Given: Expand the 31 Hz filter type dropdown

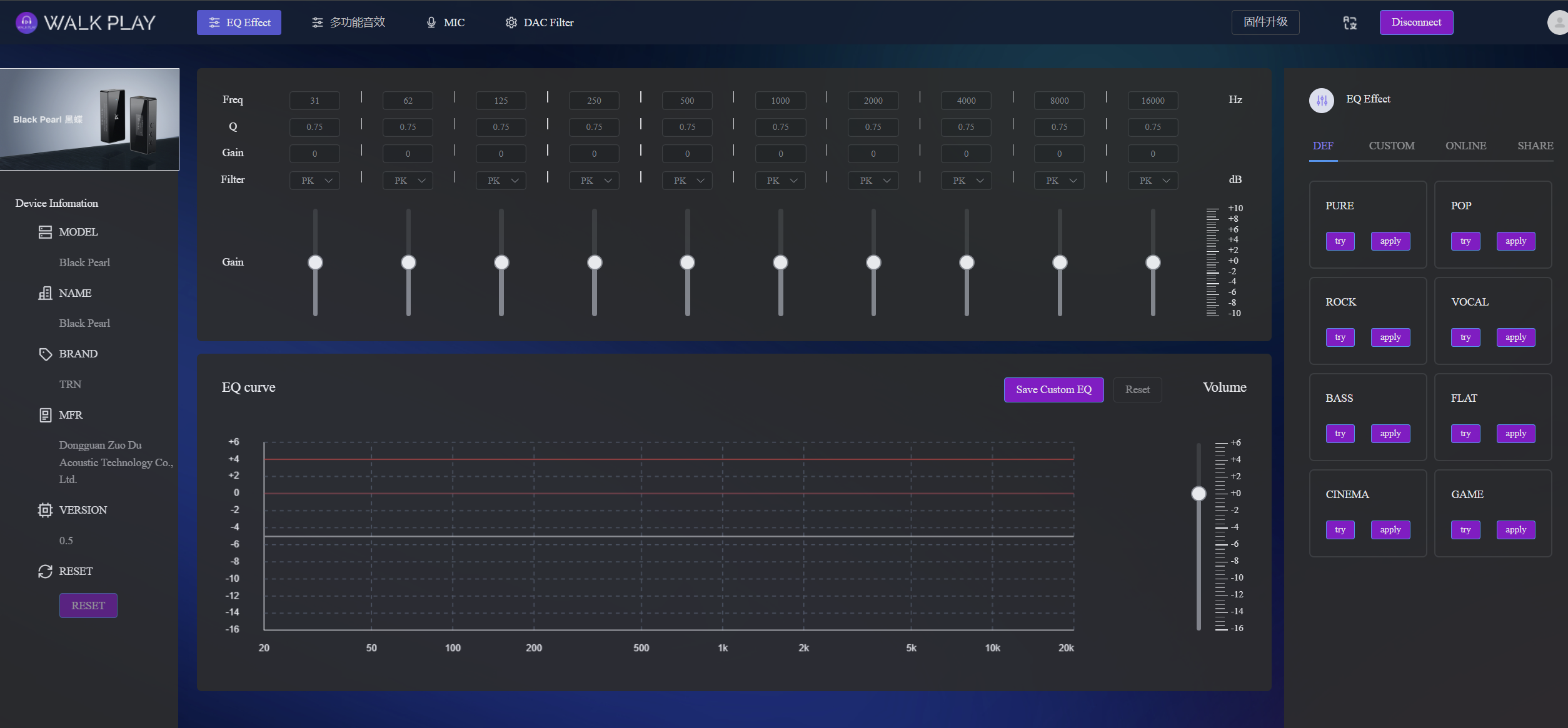Looking at the screenshot, I should pyautogui.click(x=314, y=181).
